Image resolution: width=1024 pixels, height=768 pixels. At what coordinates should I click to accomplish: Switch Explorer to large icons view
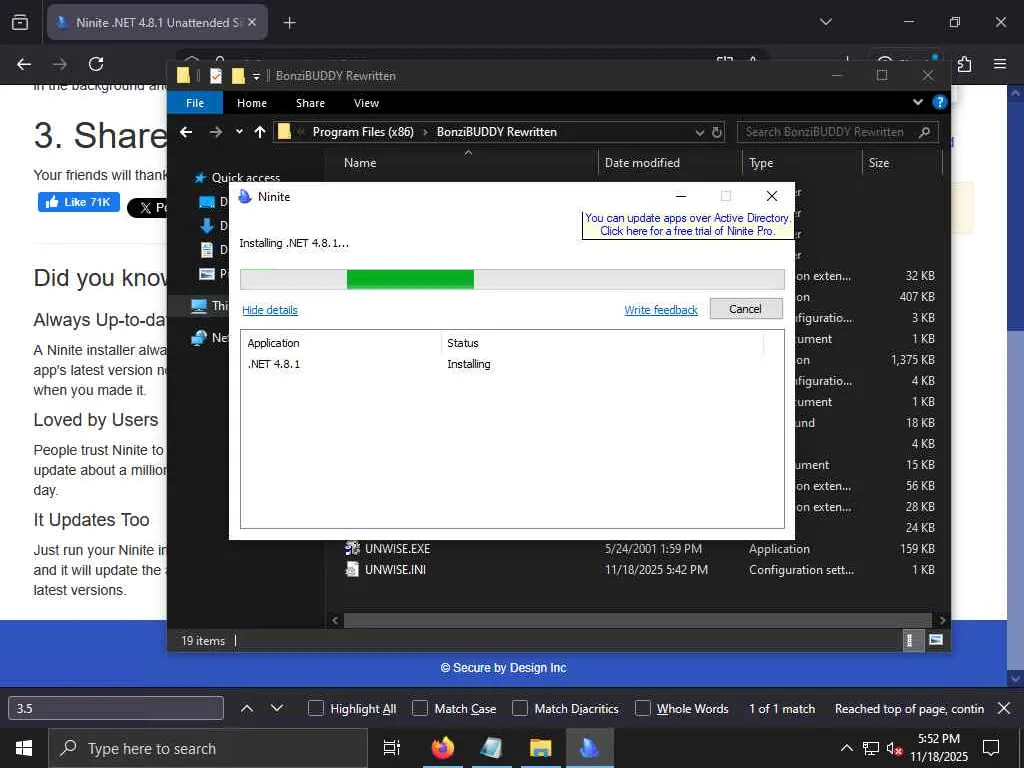(935, 640)
